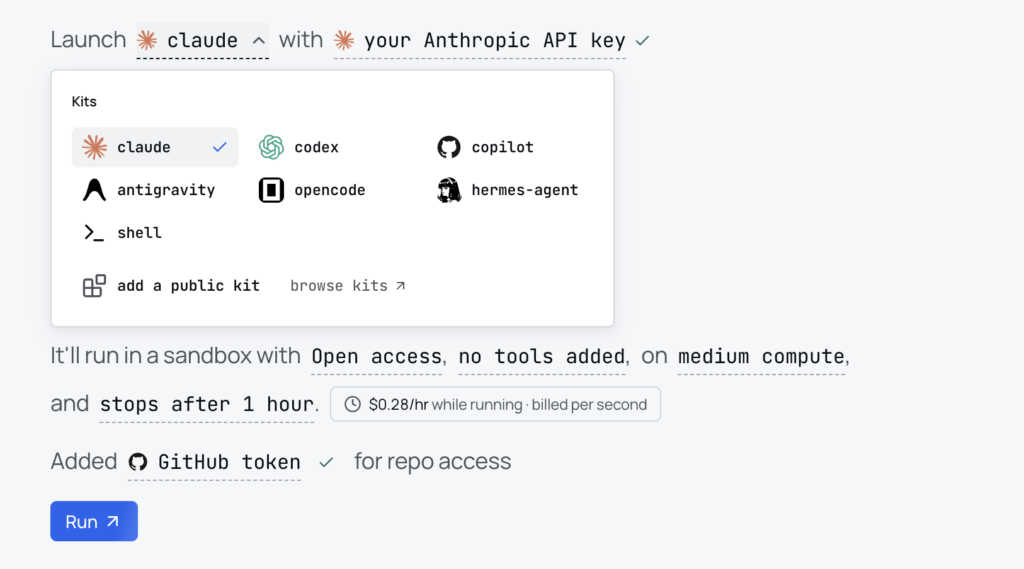
Task: Select the opencode kit icon
Action: point(271,190)
